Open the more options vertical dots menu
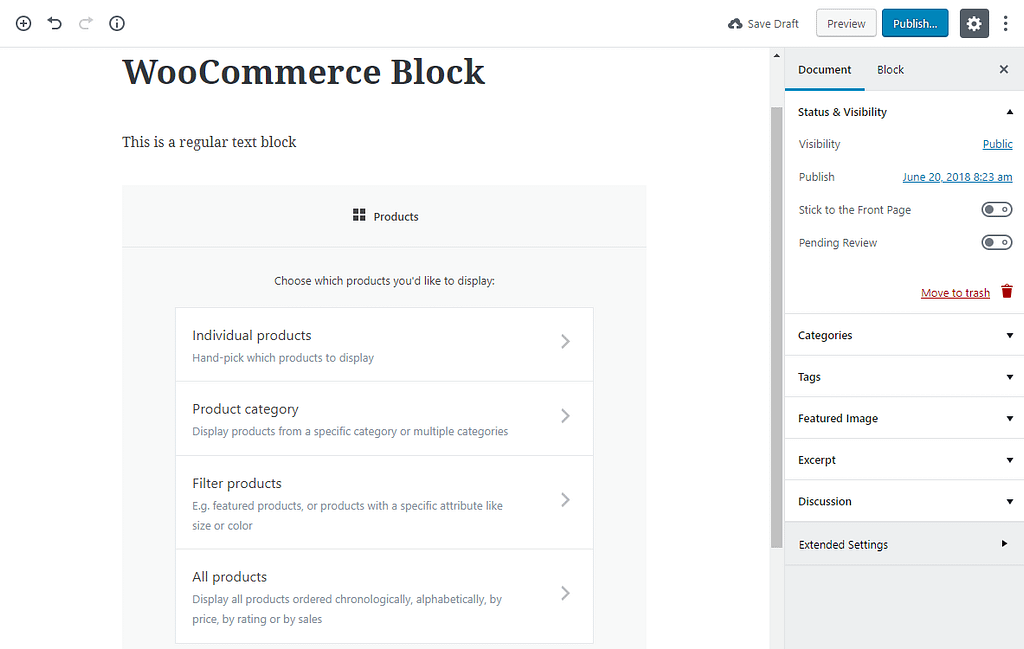The image size is (1024, 649). click(x=1005, y=24)
